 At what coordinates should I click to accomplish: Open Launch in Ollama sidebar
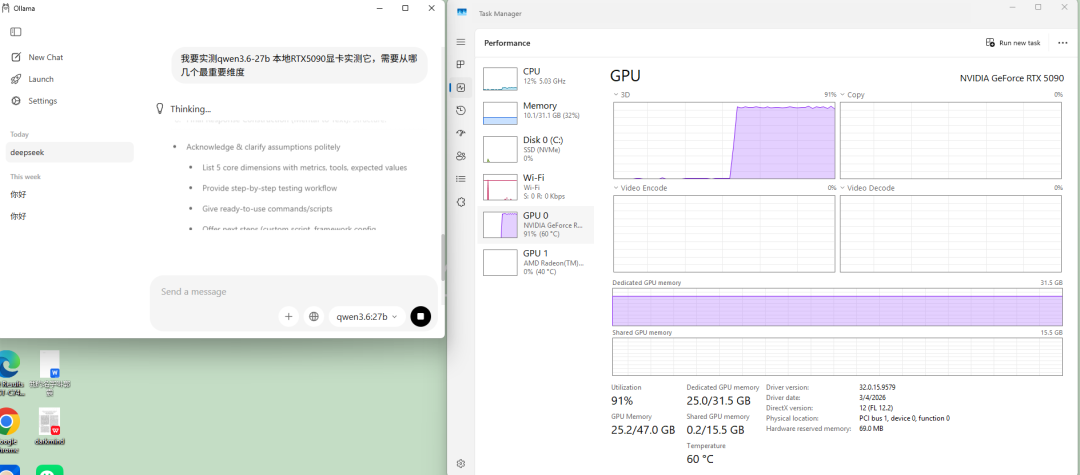tap(32, 79)
